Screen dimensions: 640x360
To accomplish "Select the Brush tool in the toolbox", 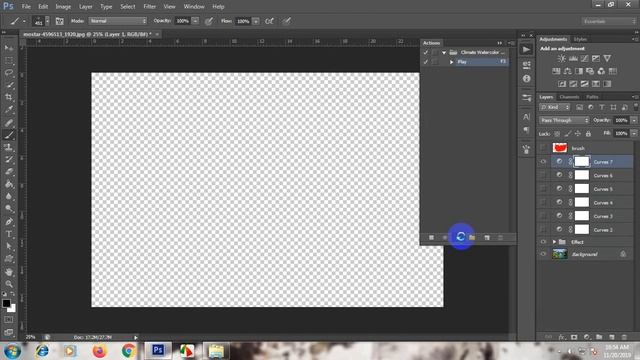I will [9, 135].
